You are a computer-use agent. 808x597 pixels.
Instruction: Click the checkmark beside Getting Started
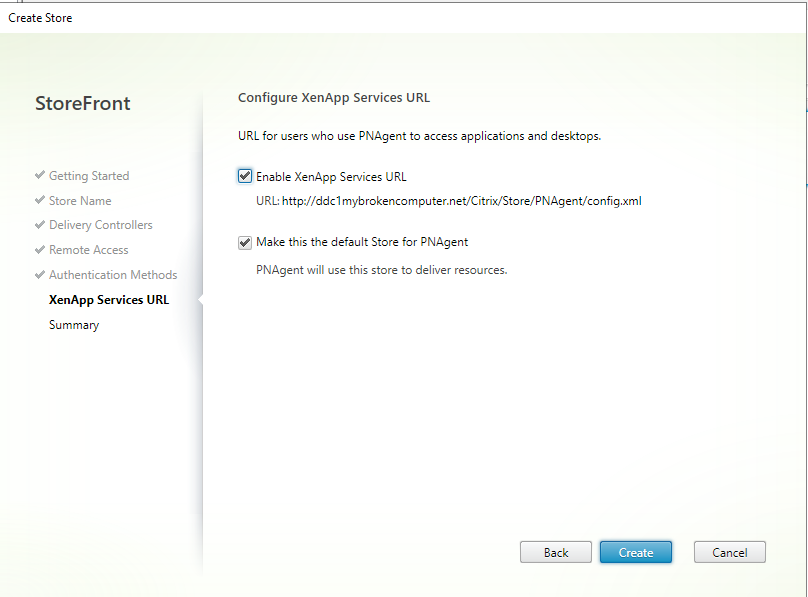tap(40, 176)
